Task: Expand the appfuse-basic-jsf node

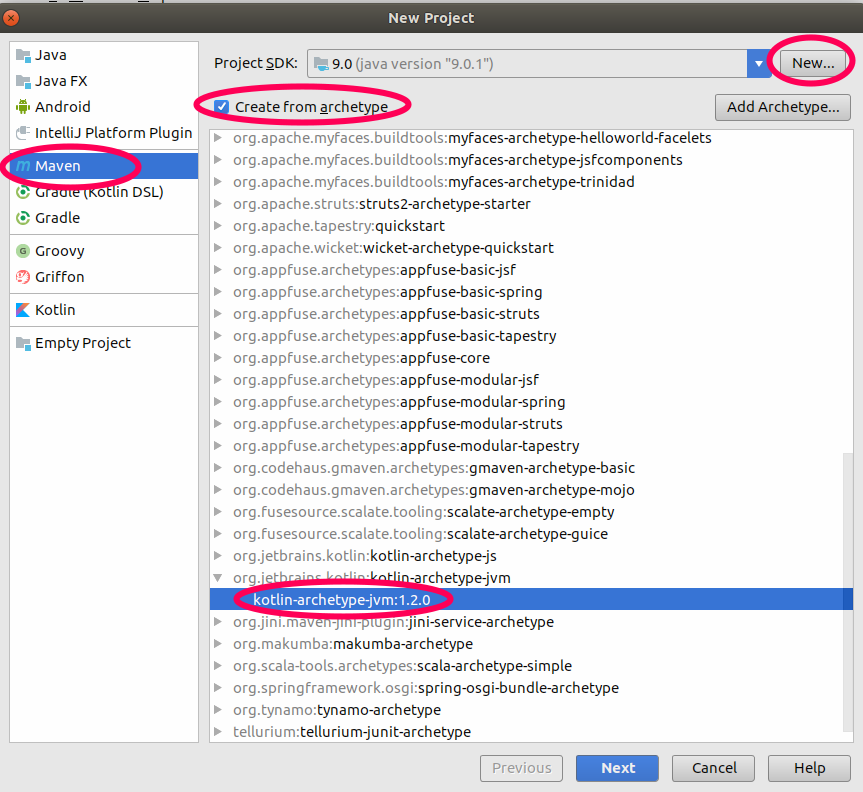Action: [x=218, y=270]
